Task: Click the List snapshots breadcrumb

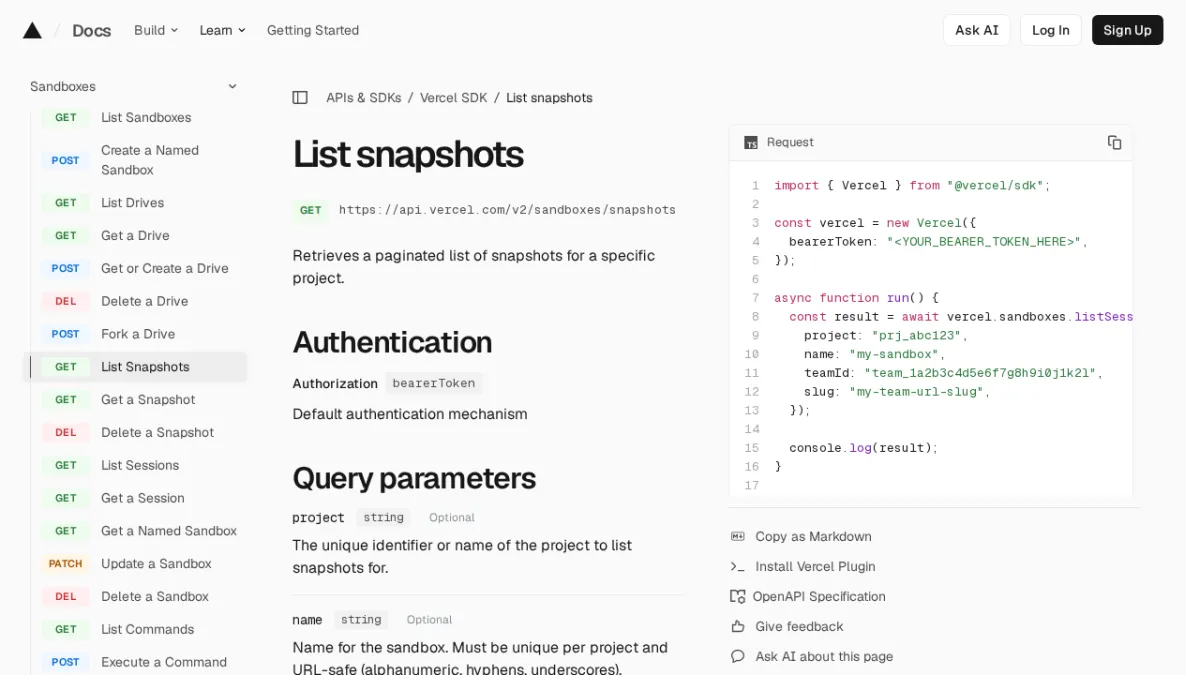Action: coord(549,98)
